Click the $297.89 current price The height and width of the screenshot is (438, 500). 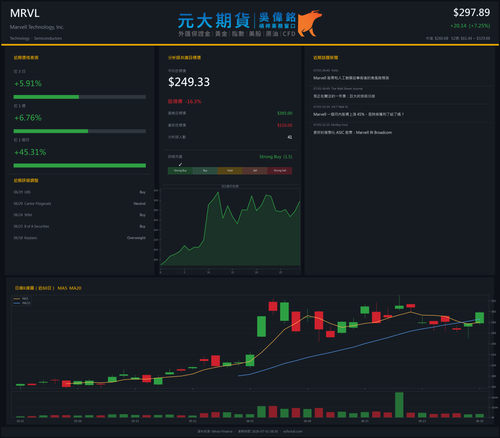471,13
